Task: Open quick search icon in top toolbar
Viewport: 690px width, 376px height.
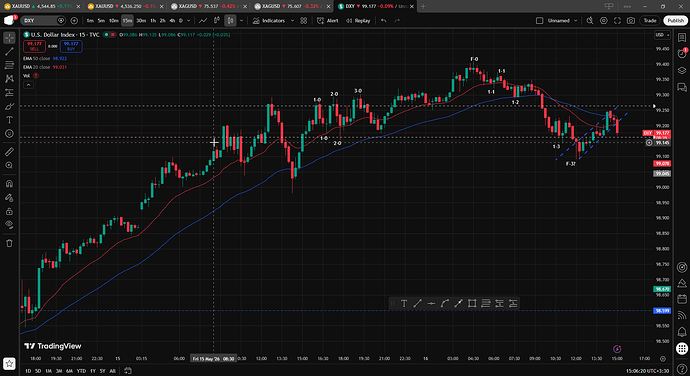Action: coord(590,21)
